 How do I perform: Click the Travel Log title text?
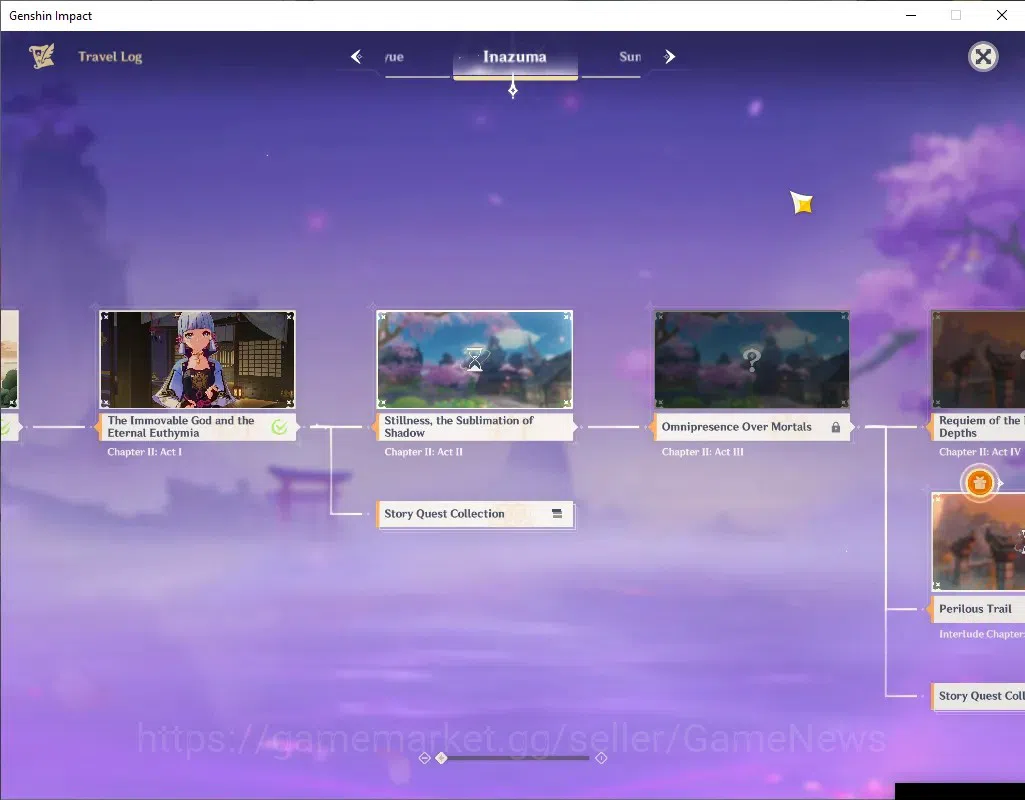(110, 57)
